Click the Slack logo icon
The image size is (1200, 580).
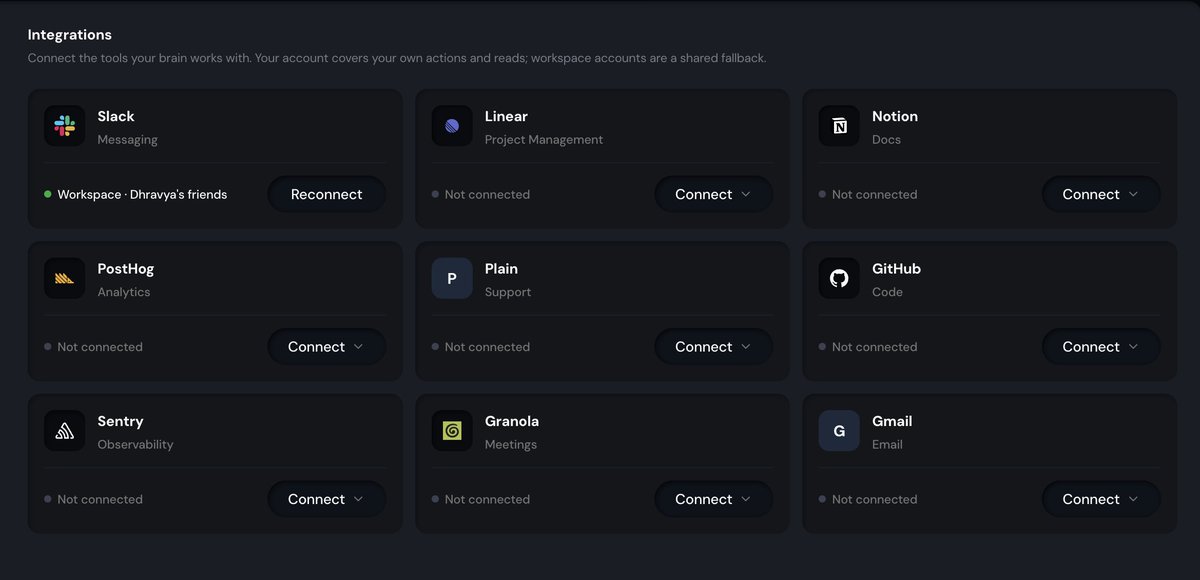click(x=64, y=126)
